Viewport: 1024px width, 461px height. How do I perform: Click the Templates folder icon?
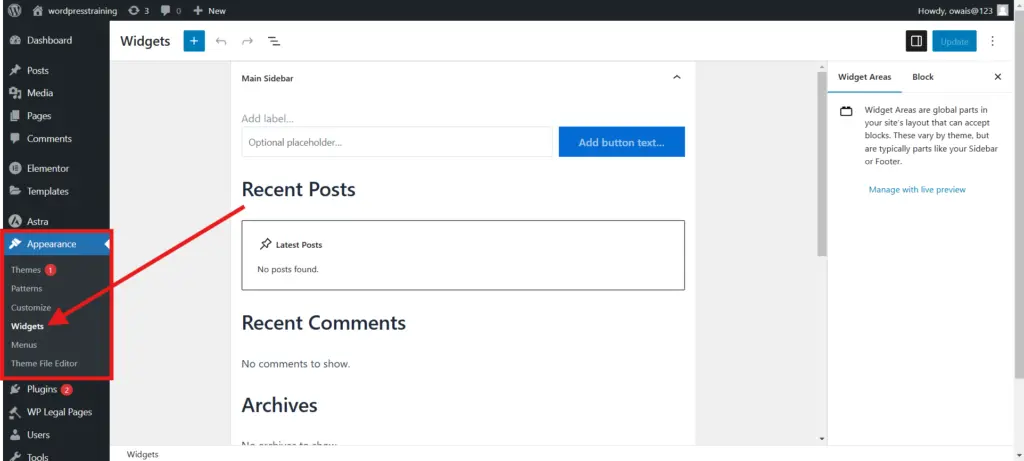tap(15, 191)
